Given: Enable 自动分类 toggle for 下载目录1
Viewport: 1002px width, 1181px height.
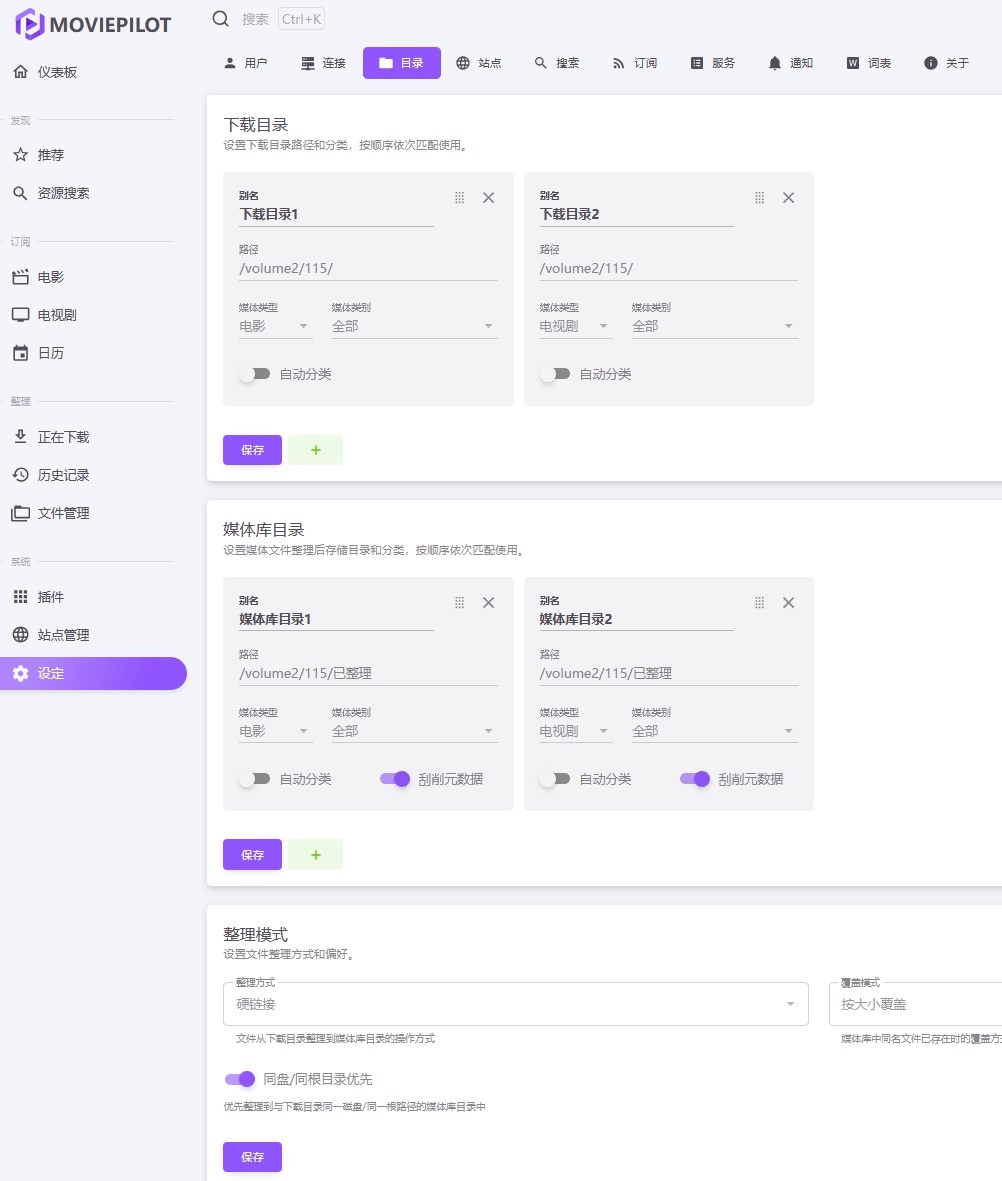Looking at the screenshot, I should [x=255, y=374].
